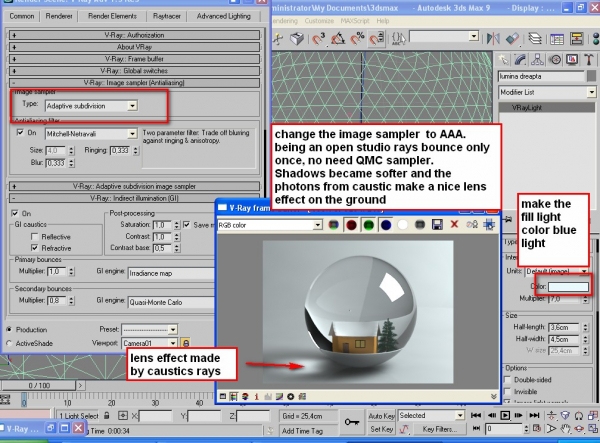Image resolution: width=600 pixels, height=443 pixels.
Task: Click the Key Filters button
Action: coord(439,429)
